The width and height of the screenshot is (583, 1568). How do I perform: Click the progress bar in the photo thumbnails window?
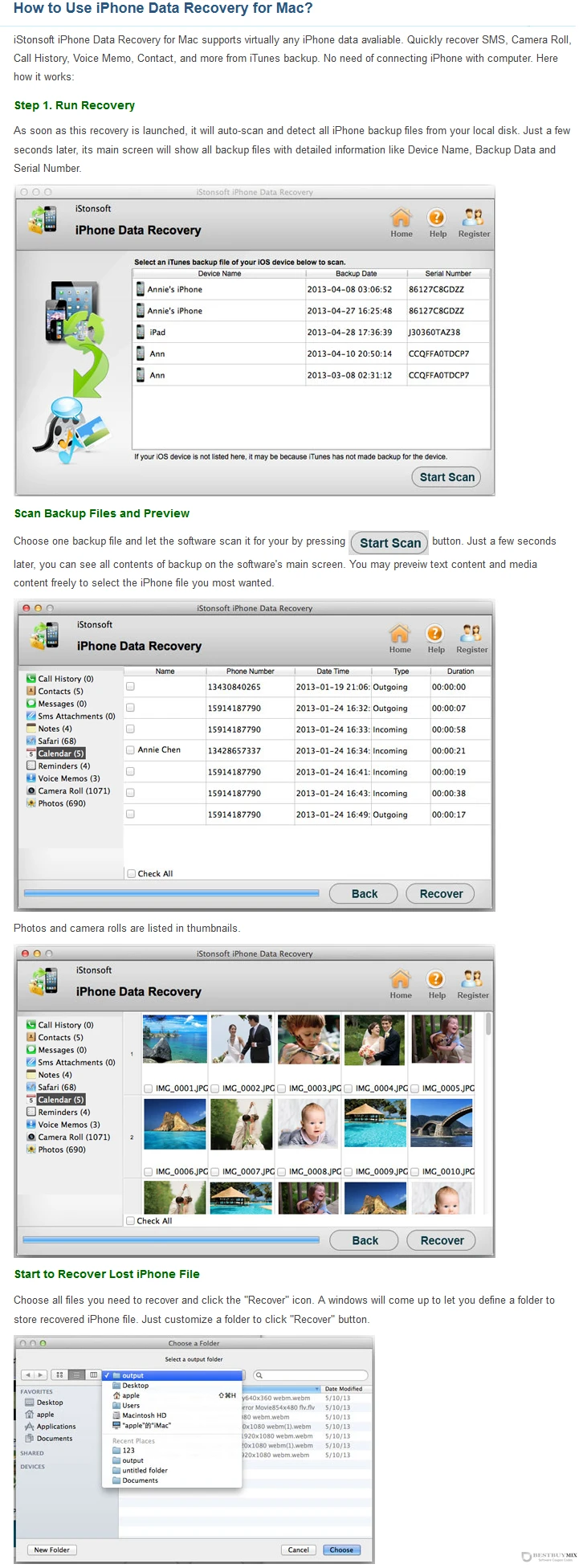point(171,1240)
